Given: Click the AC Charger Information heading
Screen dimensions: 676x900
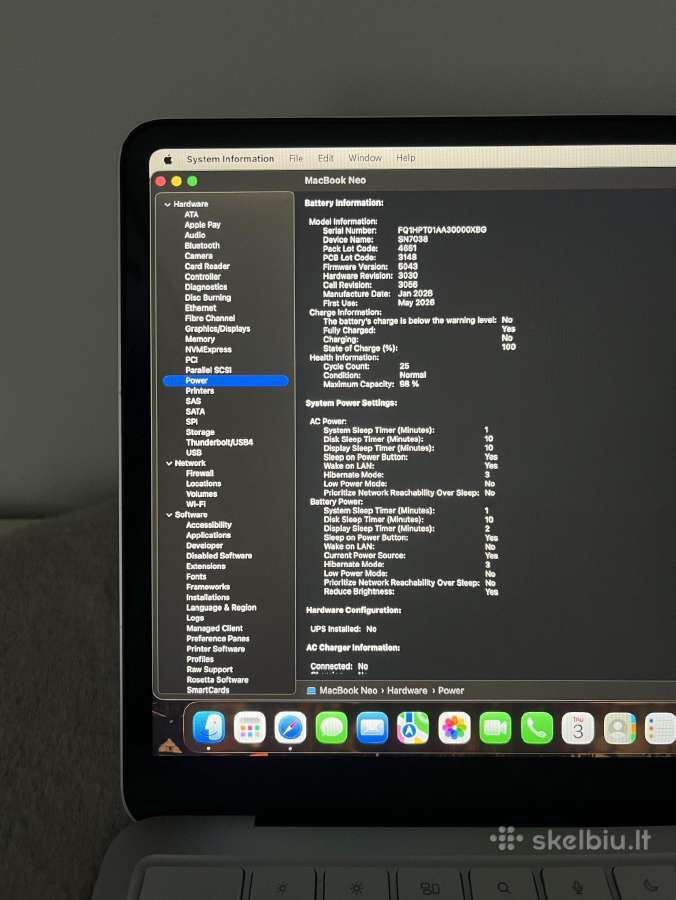Looking at the screenshot, I should [x=353, y=647].
